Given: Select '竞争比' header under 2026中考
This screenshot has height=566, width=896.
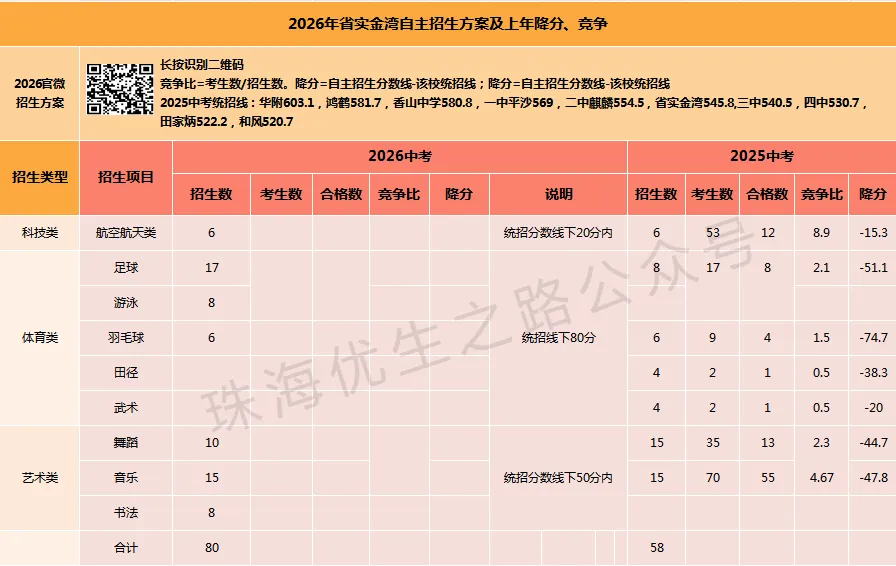Looking at the screenshot, I should click(x=399, y=194).
